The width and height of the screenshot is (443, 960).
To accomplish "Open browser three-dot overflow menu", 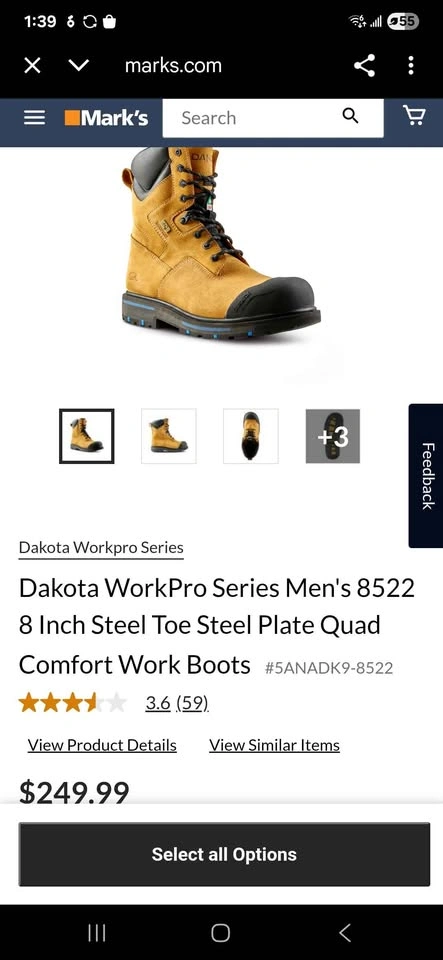I will 411,65.
